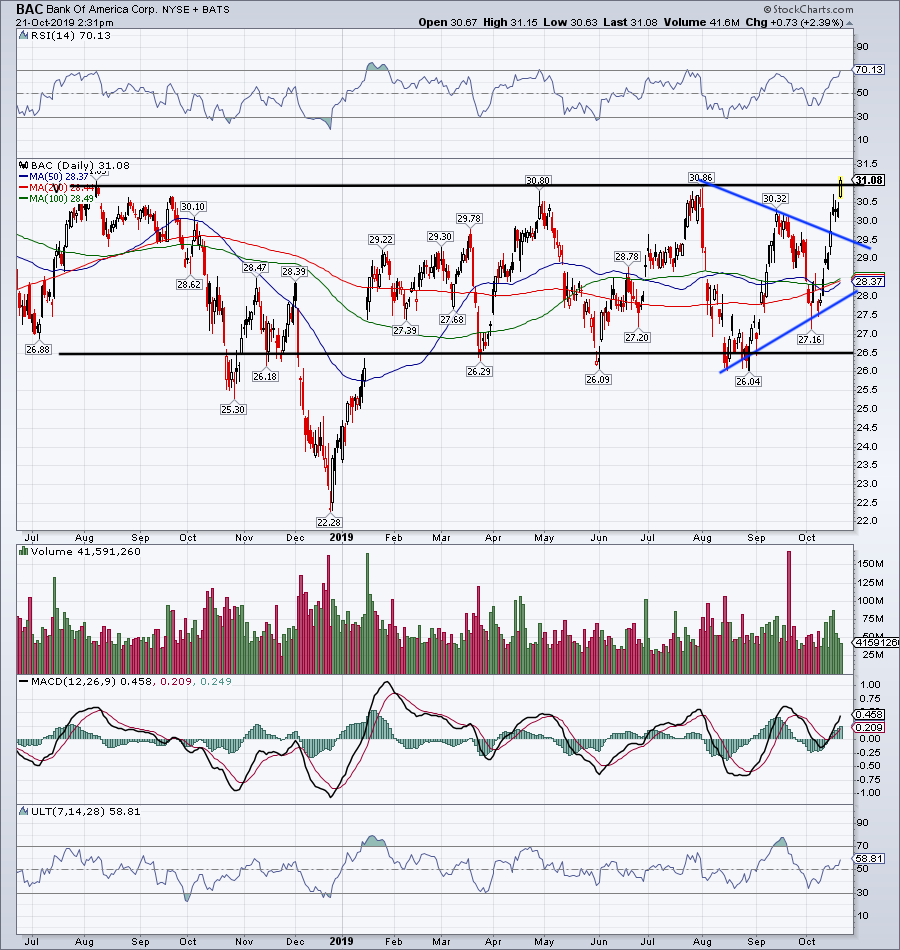The image size is (900, 950).
Task: Click the 26.04 August low annotation
Action: pyautogui.click(x=748, y=382)
